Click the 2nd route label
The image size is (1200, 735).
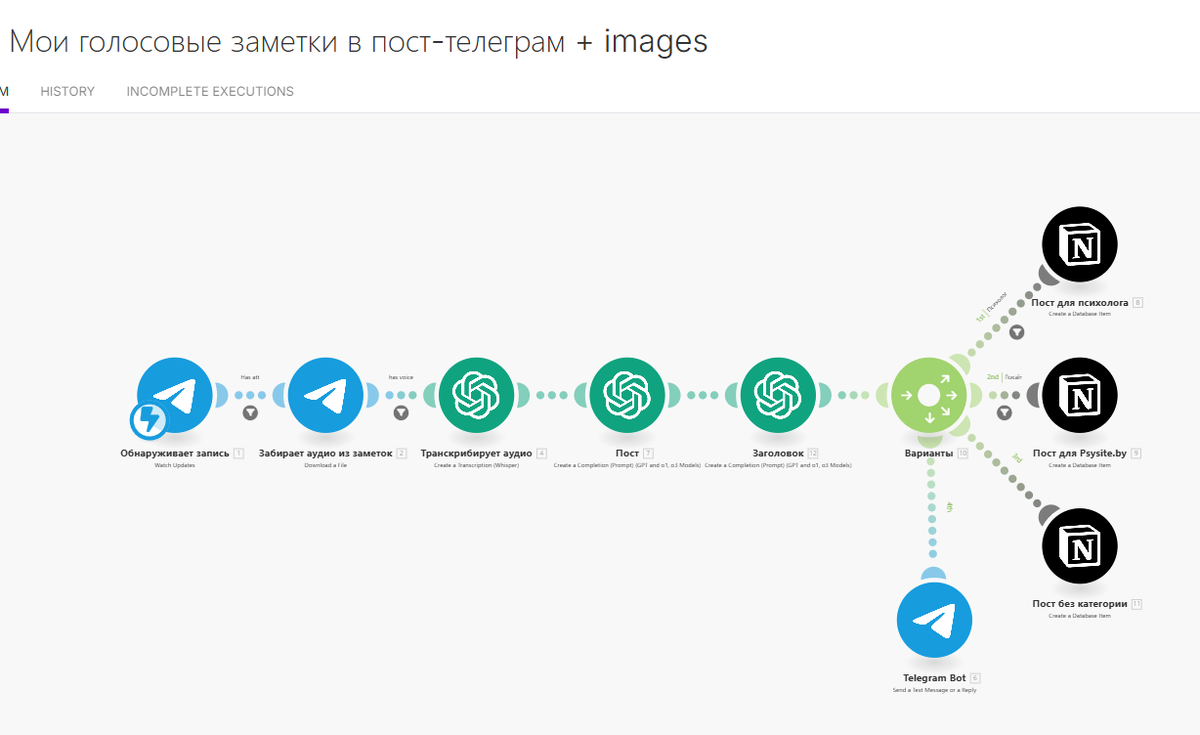coord(993,377)
